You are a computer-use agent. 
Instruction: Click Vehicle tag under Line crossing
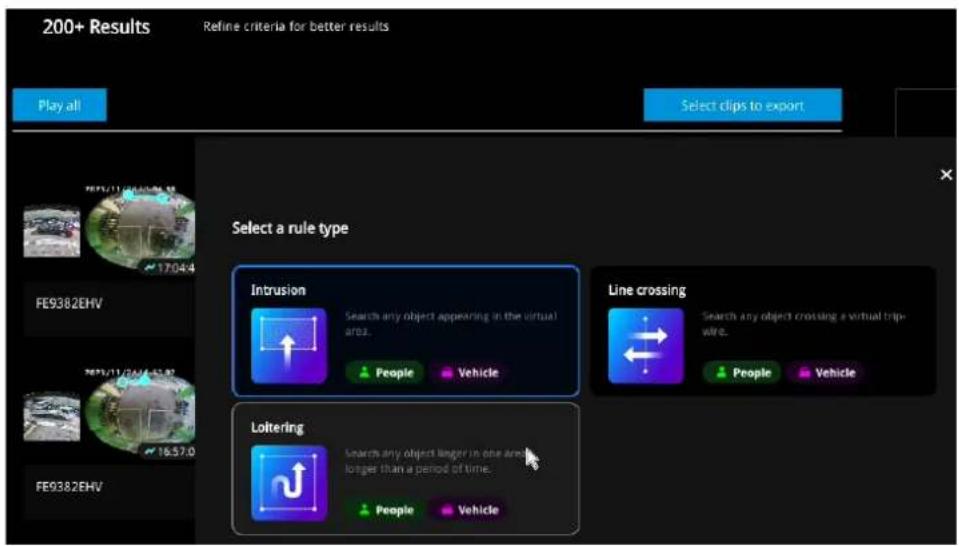pos(826,372)
